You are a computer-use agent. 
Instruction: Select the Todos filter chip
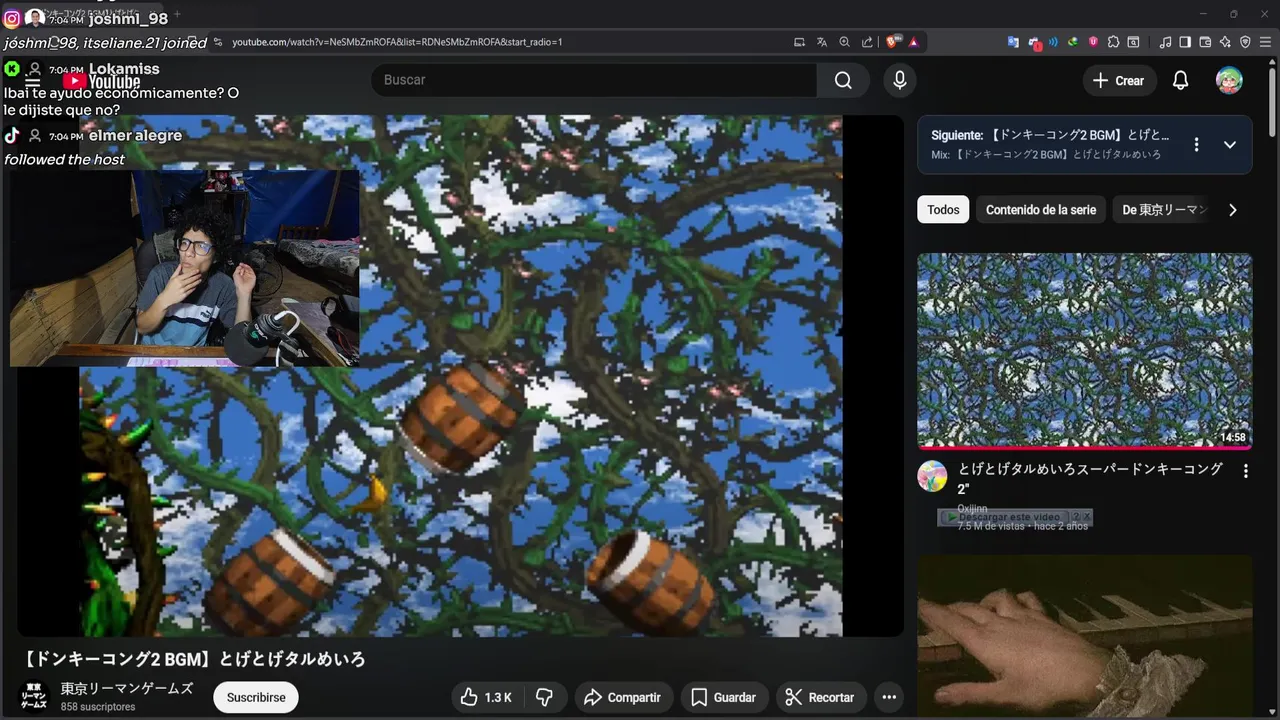(943, 210)
